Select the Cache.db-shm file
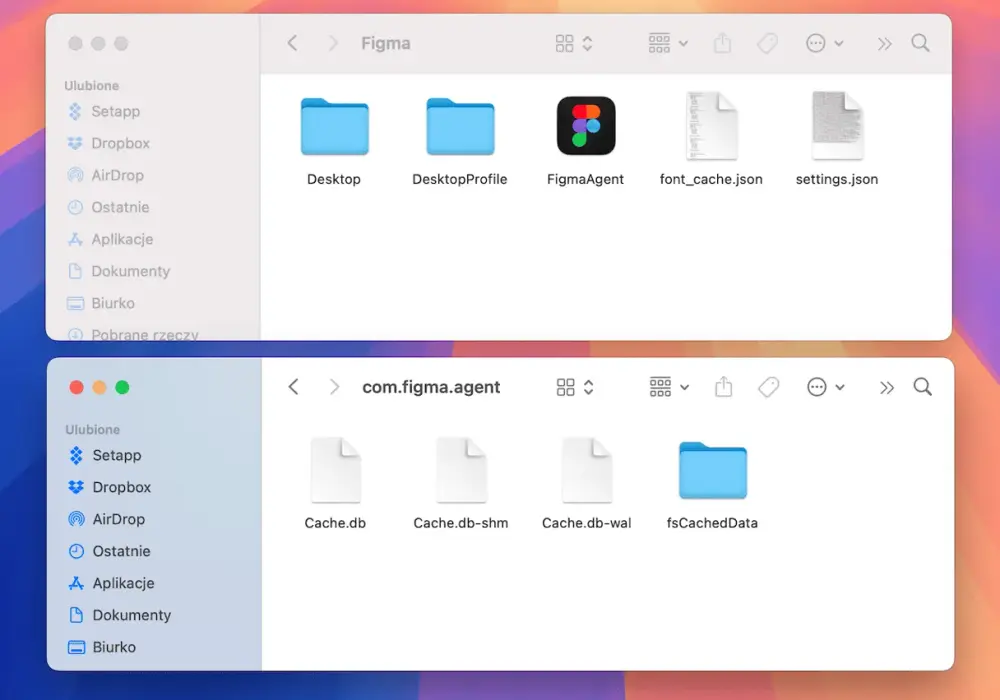This screenshot has height=700, width=1000. pos(461,470)
